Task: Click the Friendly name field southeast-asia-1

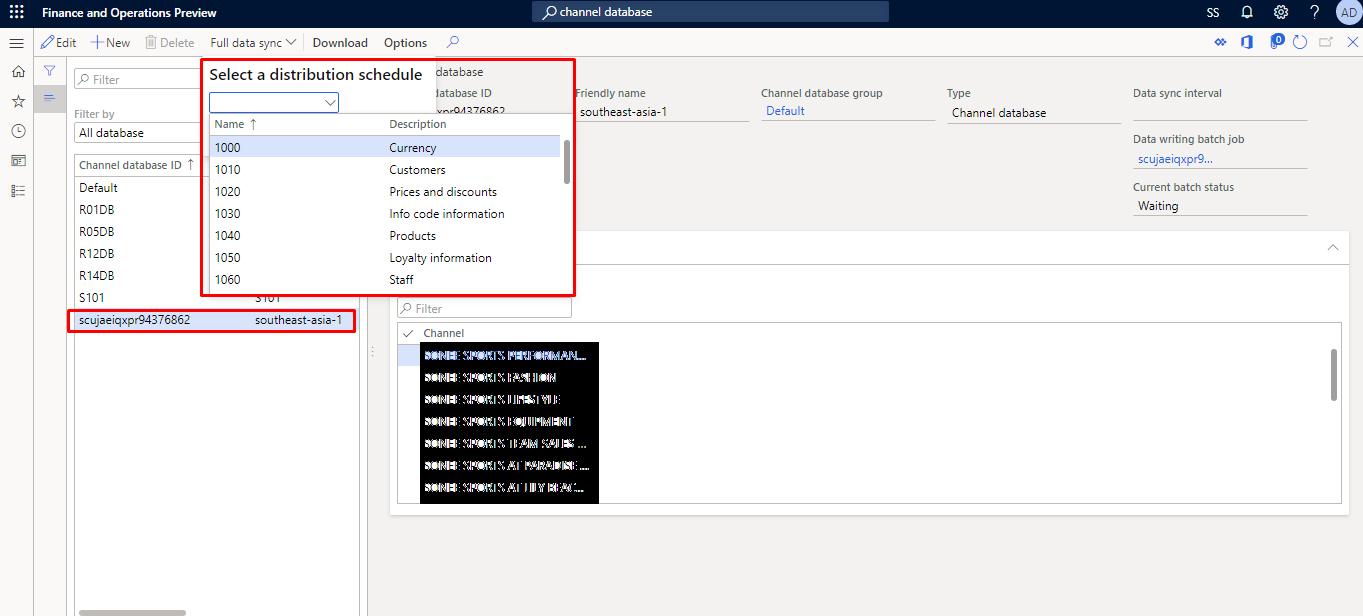Action: point(662,112)
